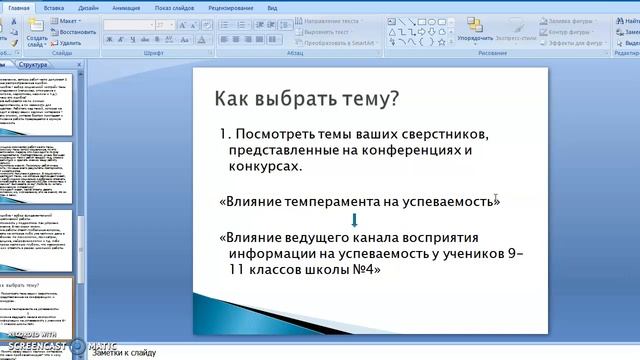640x360 pixels.
Task: Open the Columns dropdown
Action: 275,40
